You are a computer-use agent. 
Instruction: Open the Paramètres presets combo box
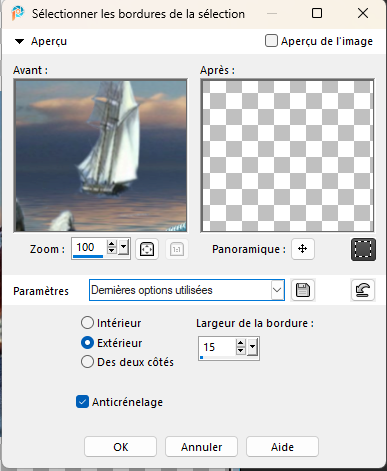[187, 290]
